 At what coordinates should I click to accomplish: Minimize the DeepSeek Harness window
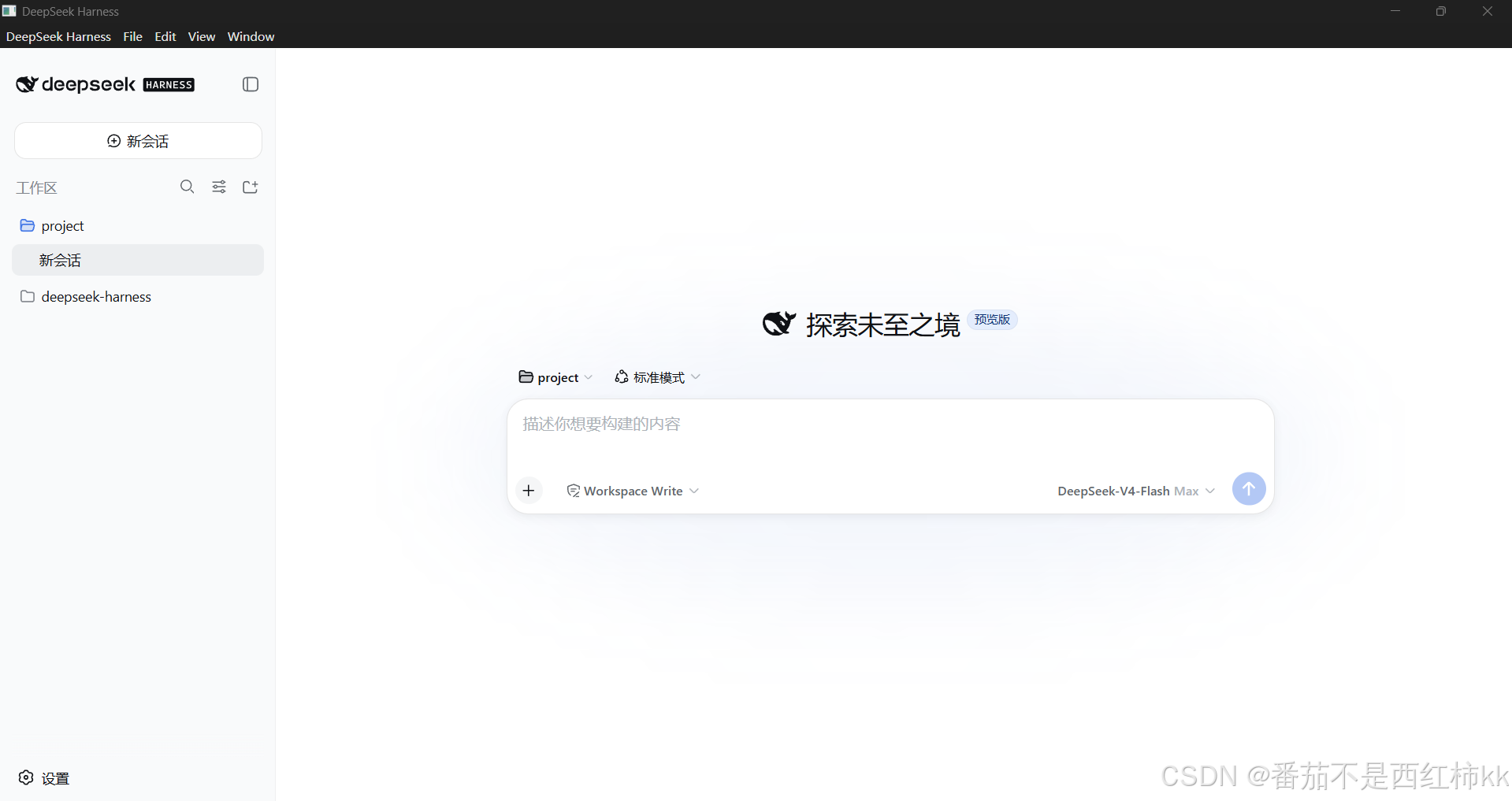tap(1395, 11)
